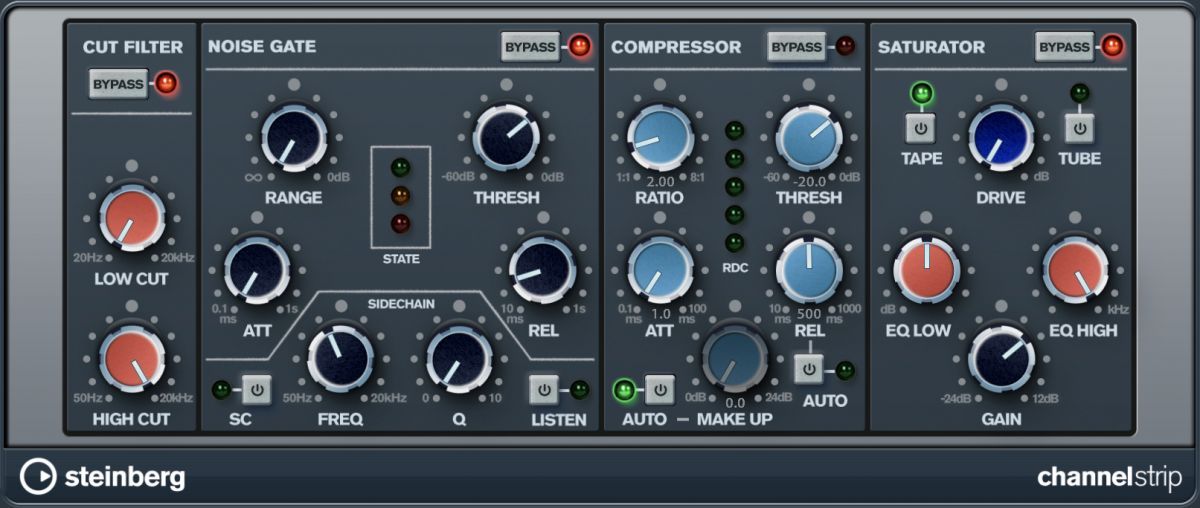Click the AUTO release indicator LED
Screen dimensions: 1200x508
coord(845,370)
